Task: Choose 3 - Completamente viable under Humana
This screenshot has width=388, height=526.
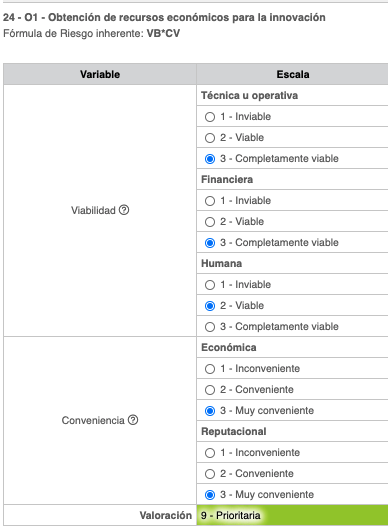Action: (210, 327)
